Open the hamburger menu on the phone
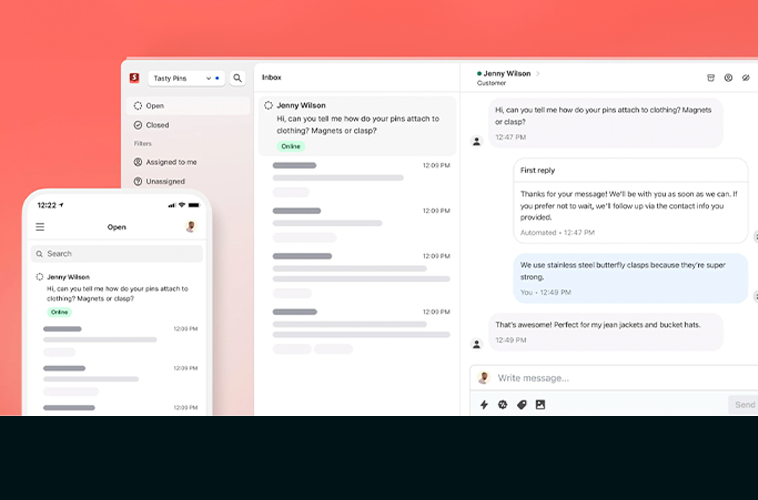Viewport: 758px width, 500px height. point(40,227)
